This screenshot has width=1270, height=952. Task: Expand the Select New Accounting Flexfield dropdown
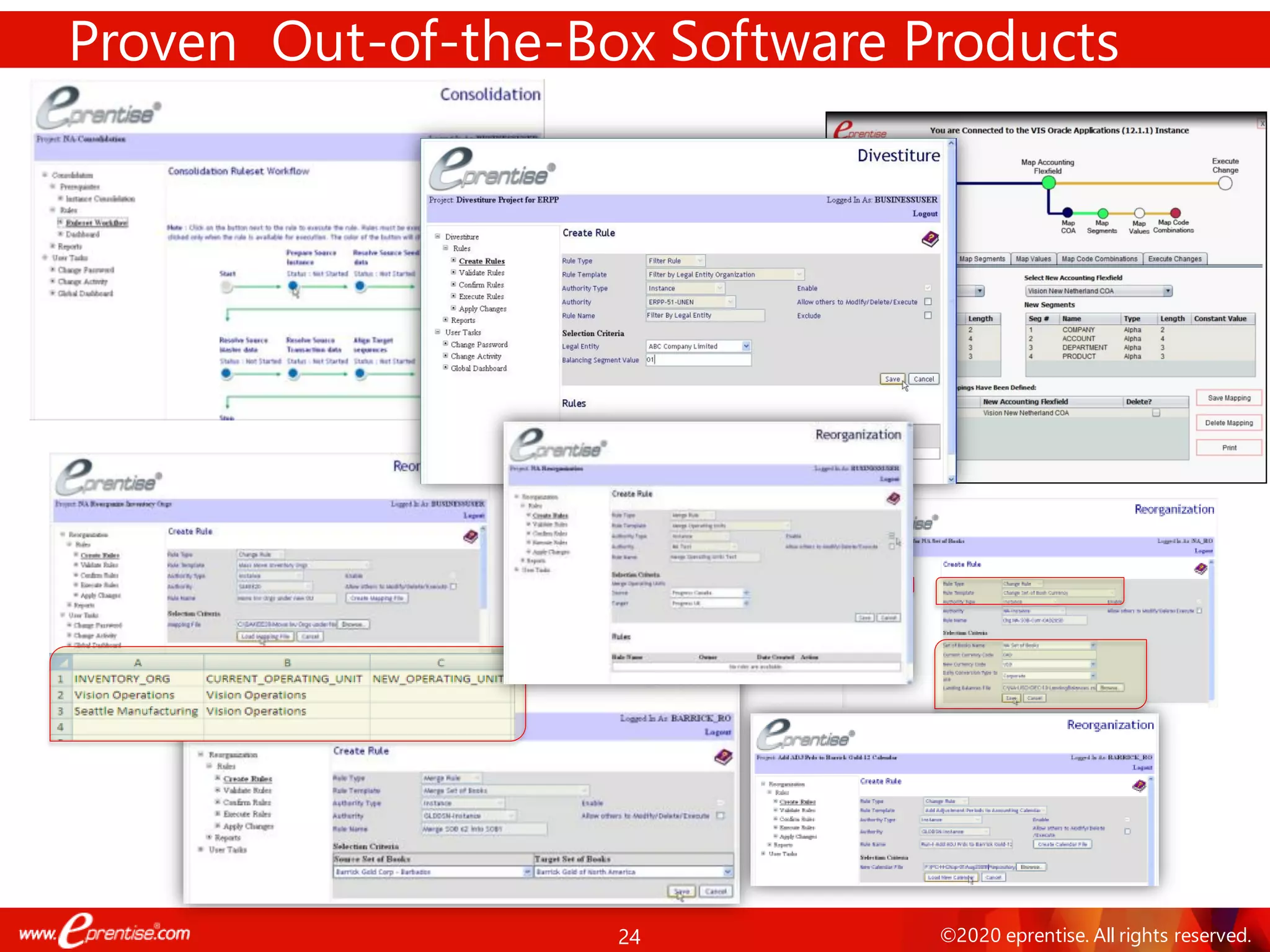pos(1167,291)
